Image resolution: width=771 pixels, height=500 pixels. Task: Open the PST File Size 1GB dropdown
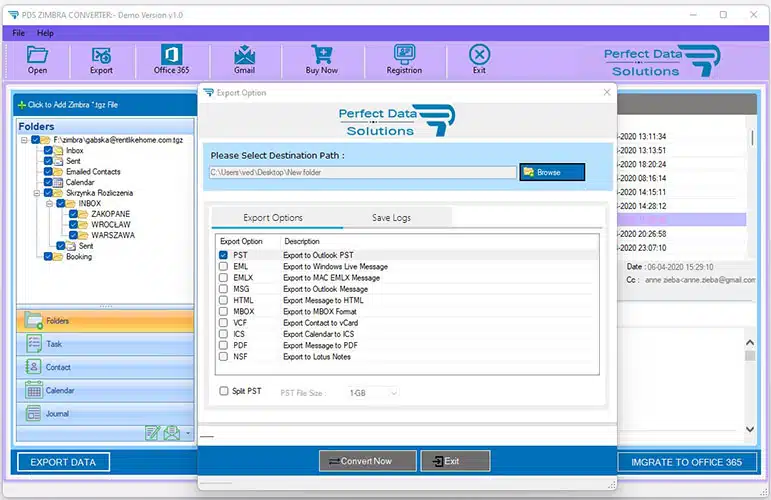point(372,393)
